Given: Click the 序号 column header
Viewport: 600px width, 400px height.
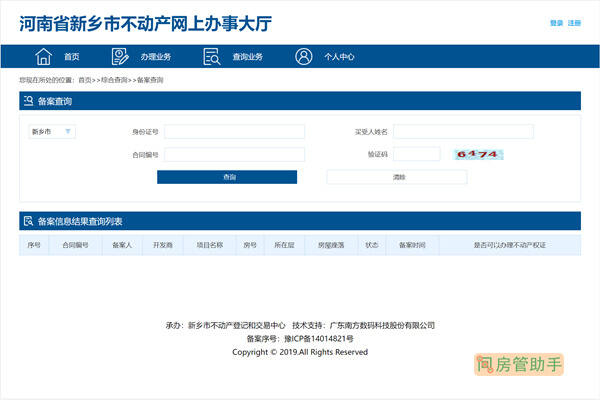Looking at the screenshot, I should point(34,245).
